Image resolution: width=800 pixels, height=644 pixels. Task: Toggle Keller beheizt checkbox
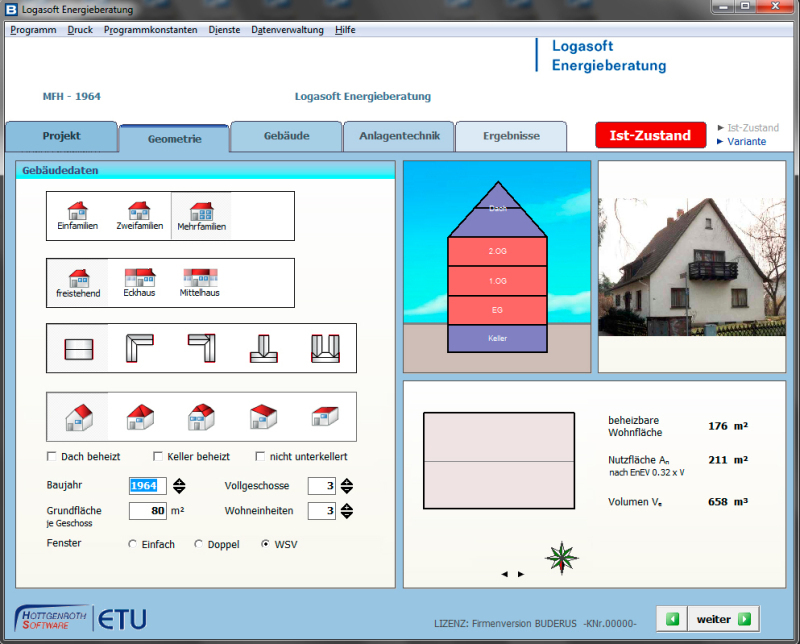pos(158,456)
